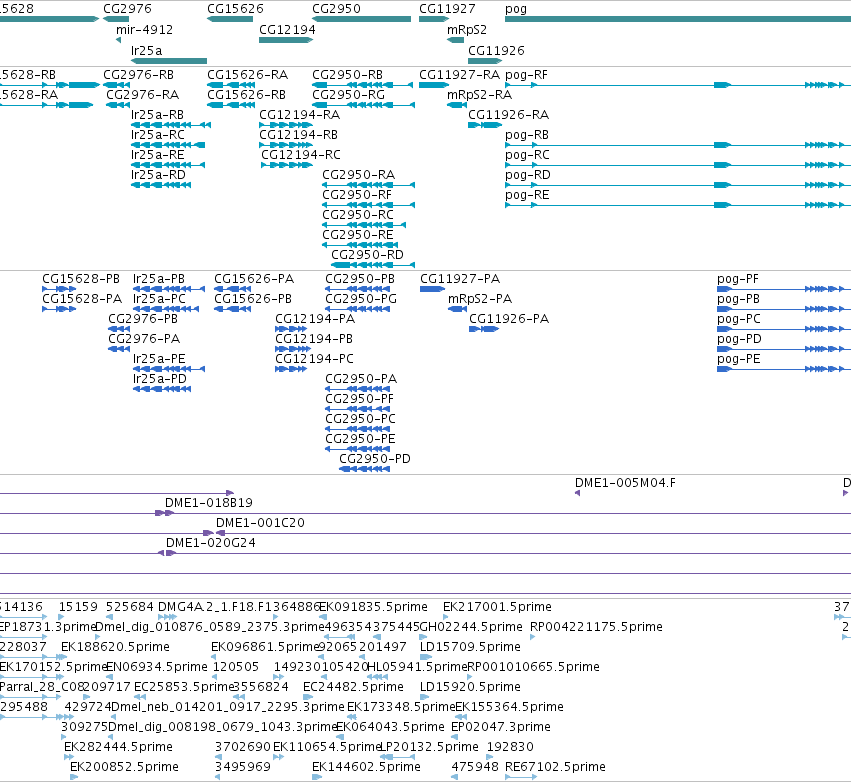Click EST RP004221175.5prime
851x782 pixels.
pyautogui.click(x=596, y=627)
